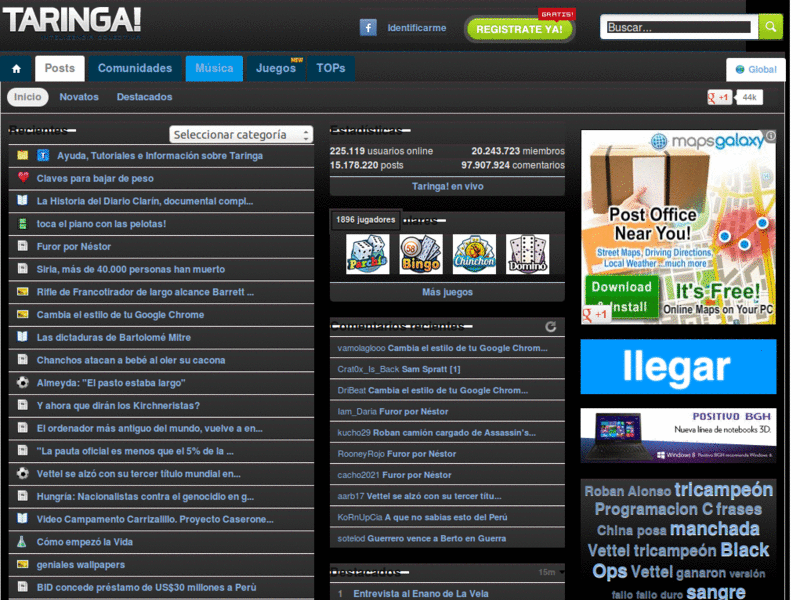Click the manchada tag in the tag cloud
This screenshot has height=600, width=800.
coord(714,529)
